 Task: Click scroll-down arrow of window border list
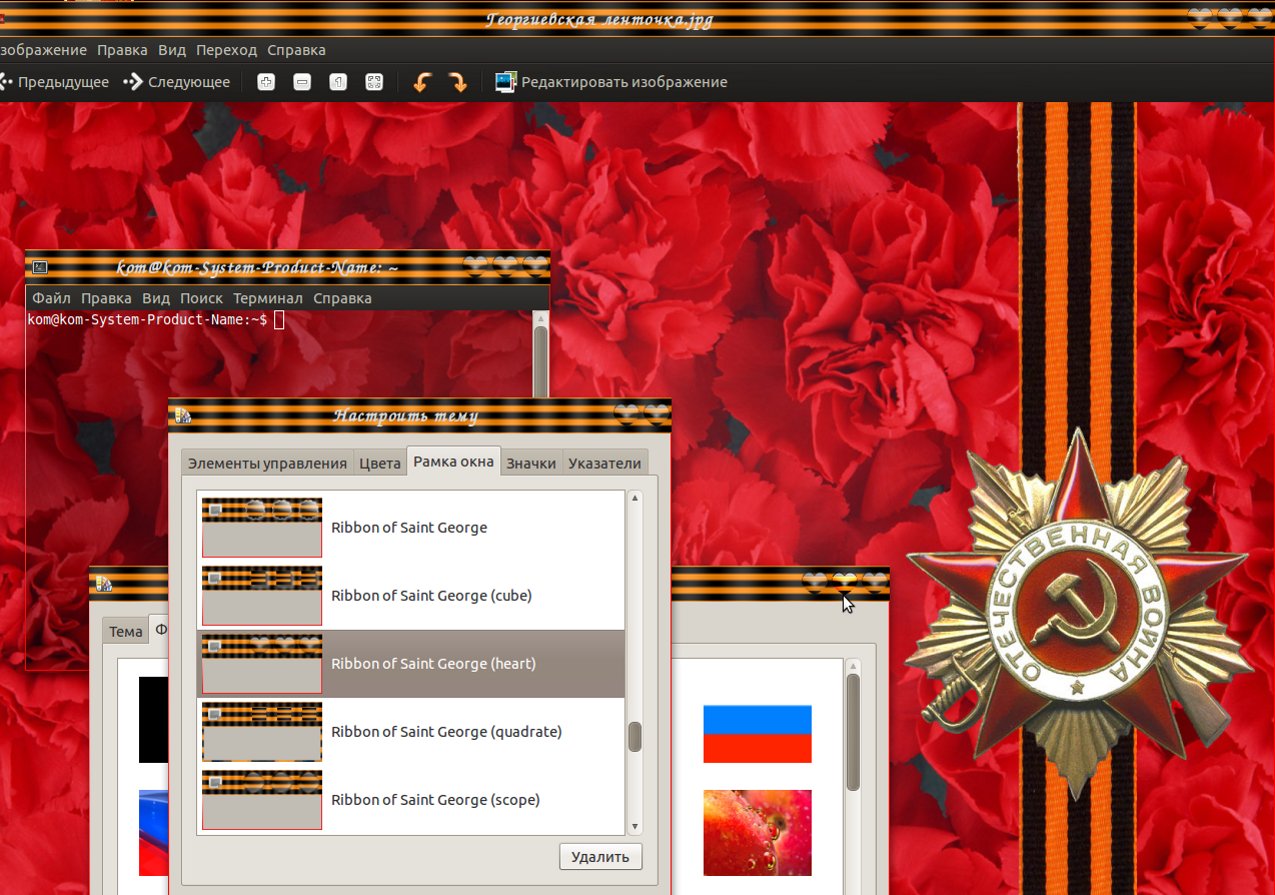[635, 827]
